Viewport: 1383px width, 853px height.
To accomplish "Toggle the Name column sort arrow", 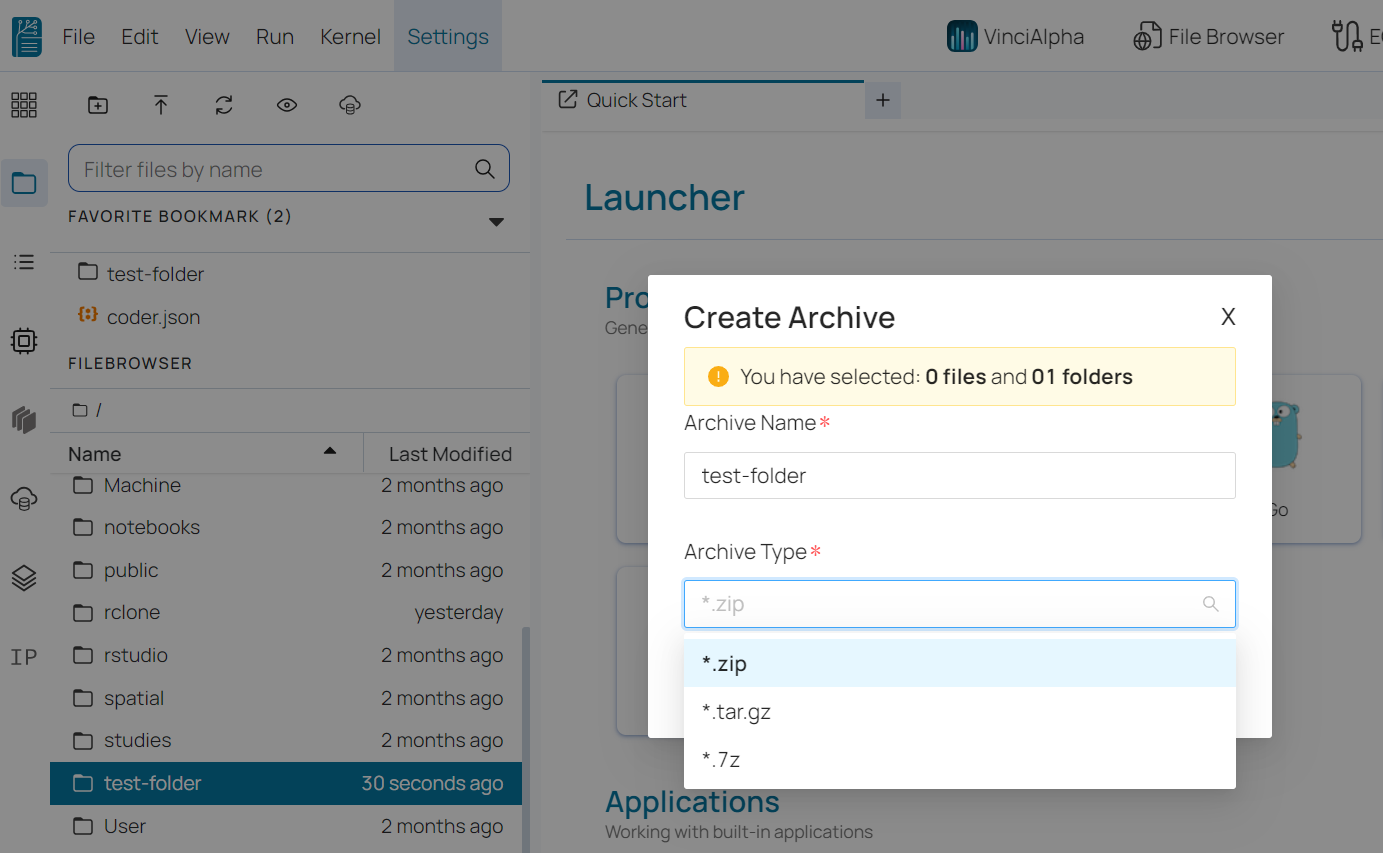I will point(330,451).
